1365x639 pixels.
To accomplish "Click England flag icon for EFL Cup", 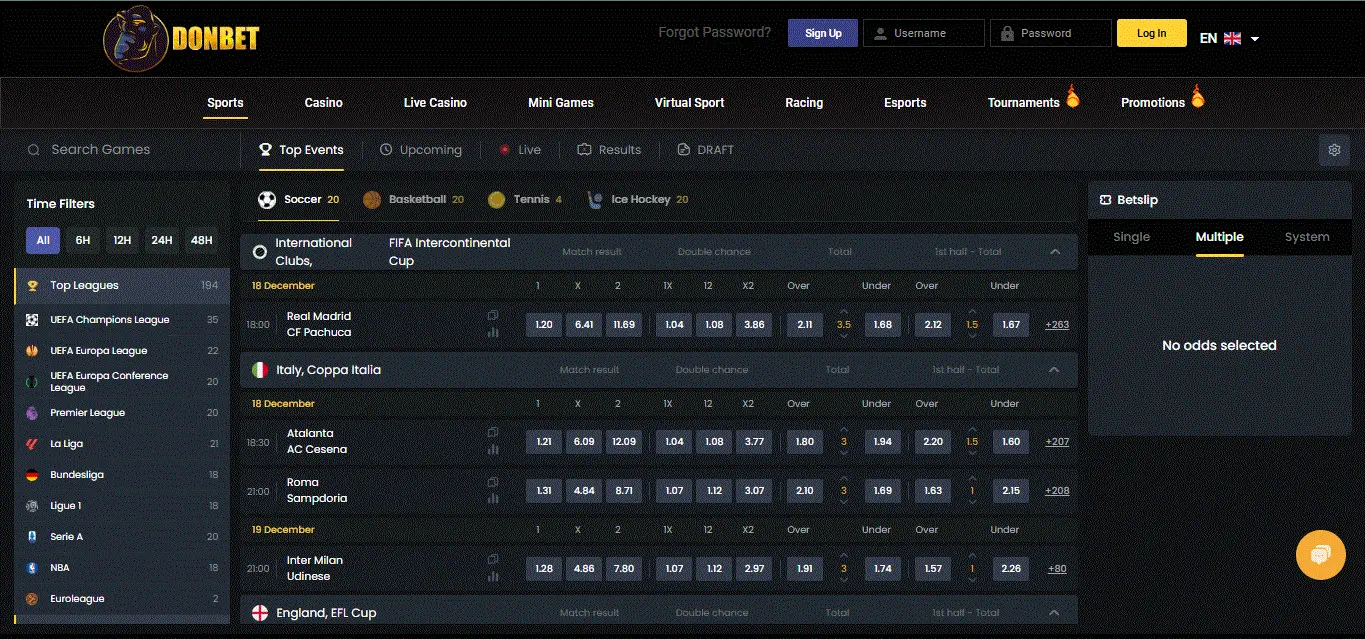I will (x=260, y=613).
